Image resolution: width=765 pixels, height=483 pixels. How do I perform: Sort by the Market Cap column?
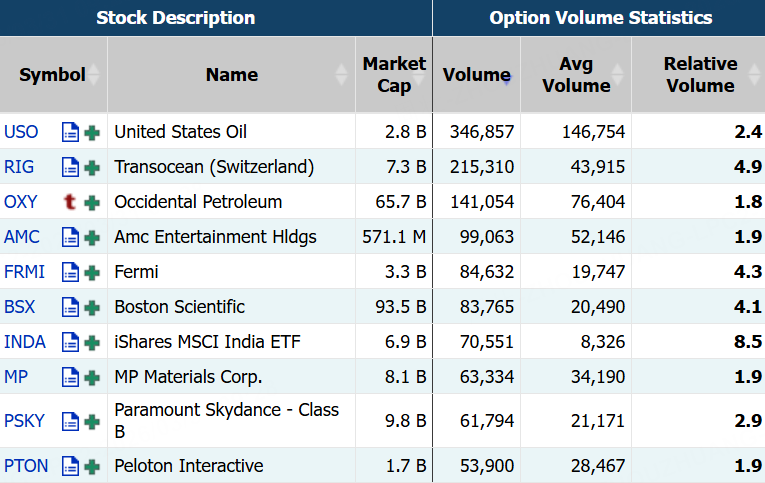pyautogui.click(x=393, y=75)
